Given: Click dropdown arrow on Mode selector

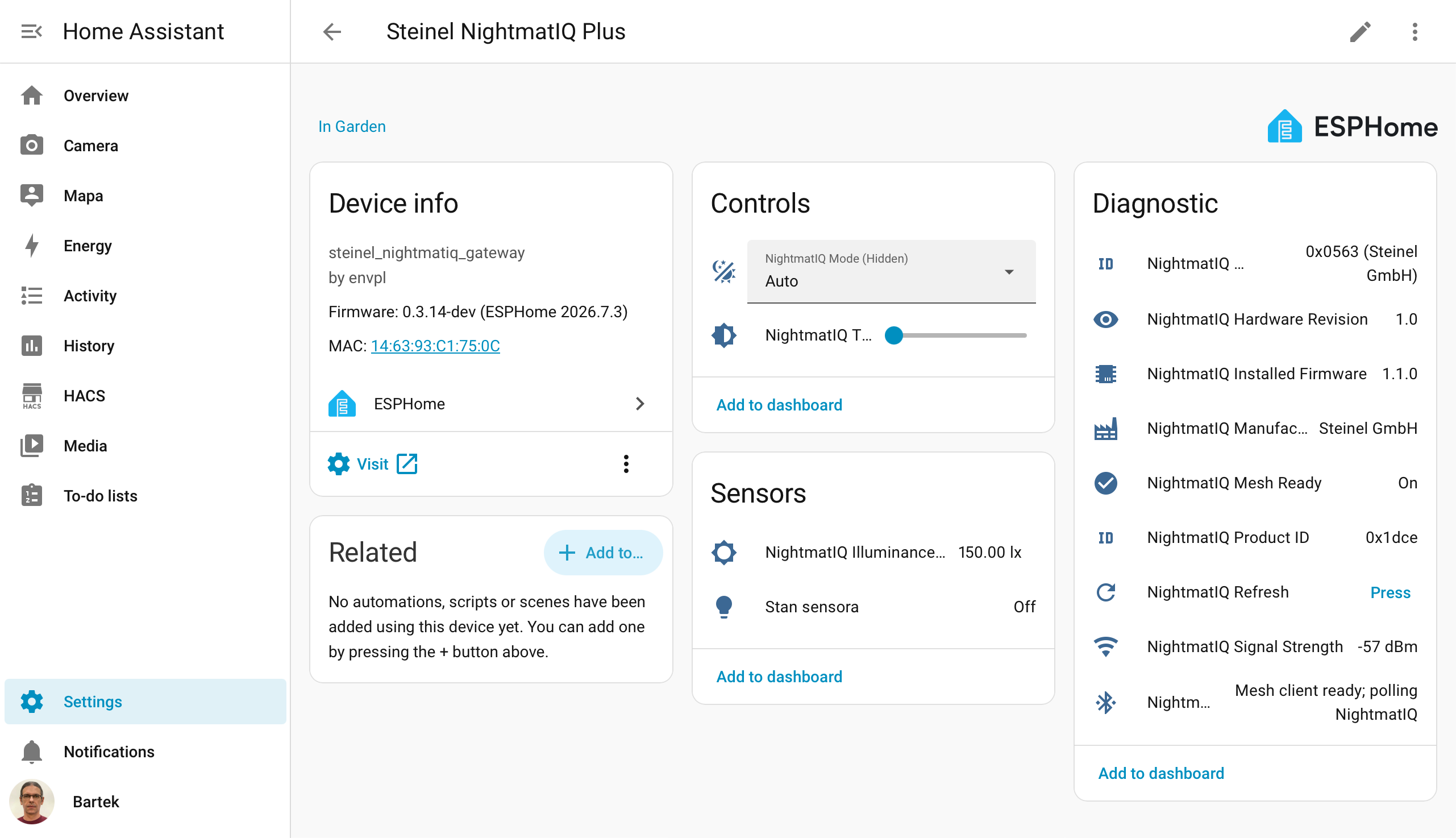Looking at the screenshot, I should tap(1009, 272).
